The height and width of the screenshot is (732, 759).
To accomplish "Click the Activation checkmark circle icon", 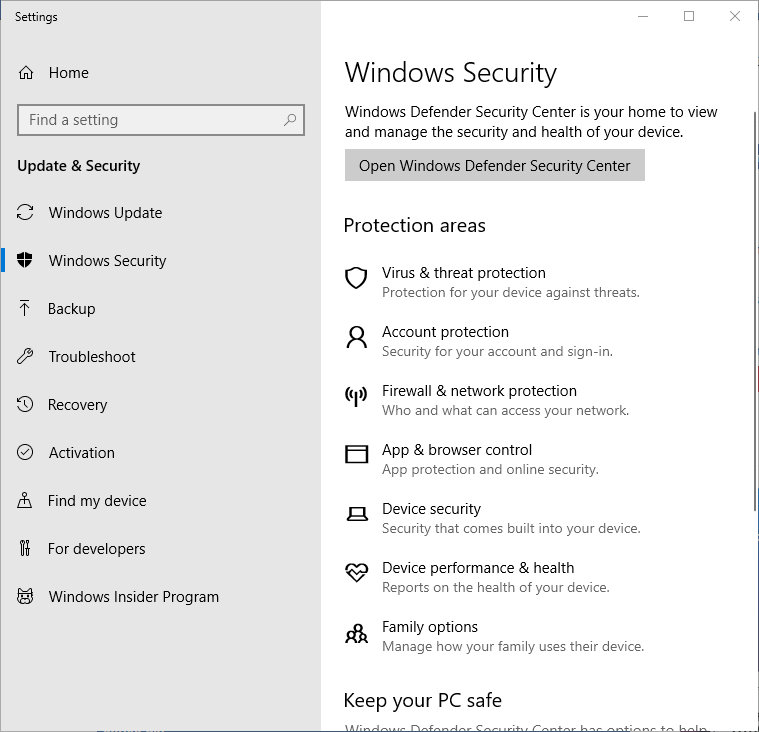I will coord(25,452).
